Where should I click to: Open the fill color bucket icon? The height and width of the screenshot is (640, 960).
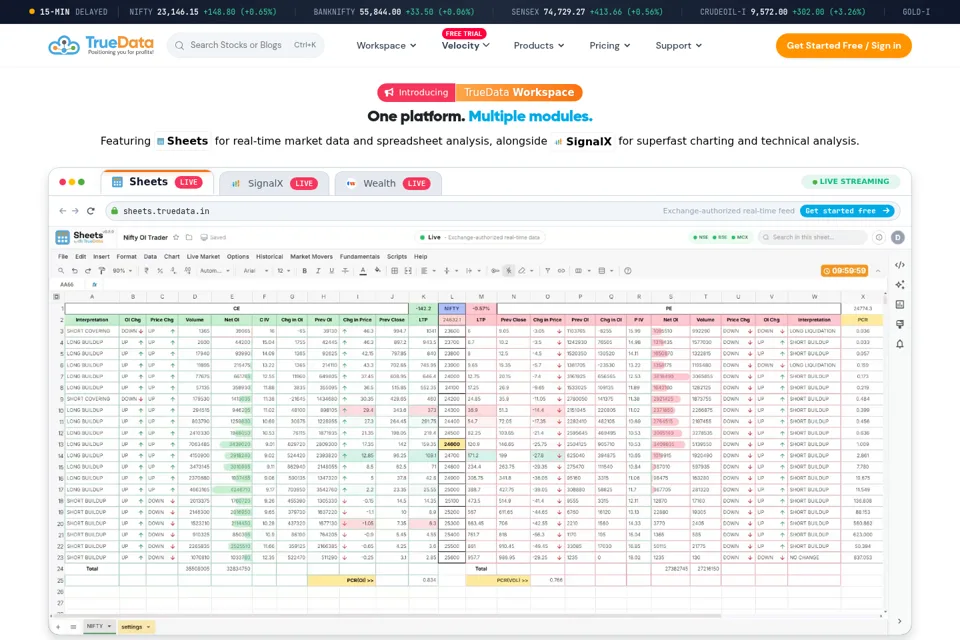pos(378,271)
